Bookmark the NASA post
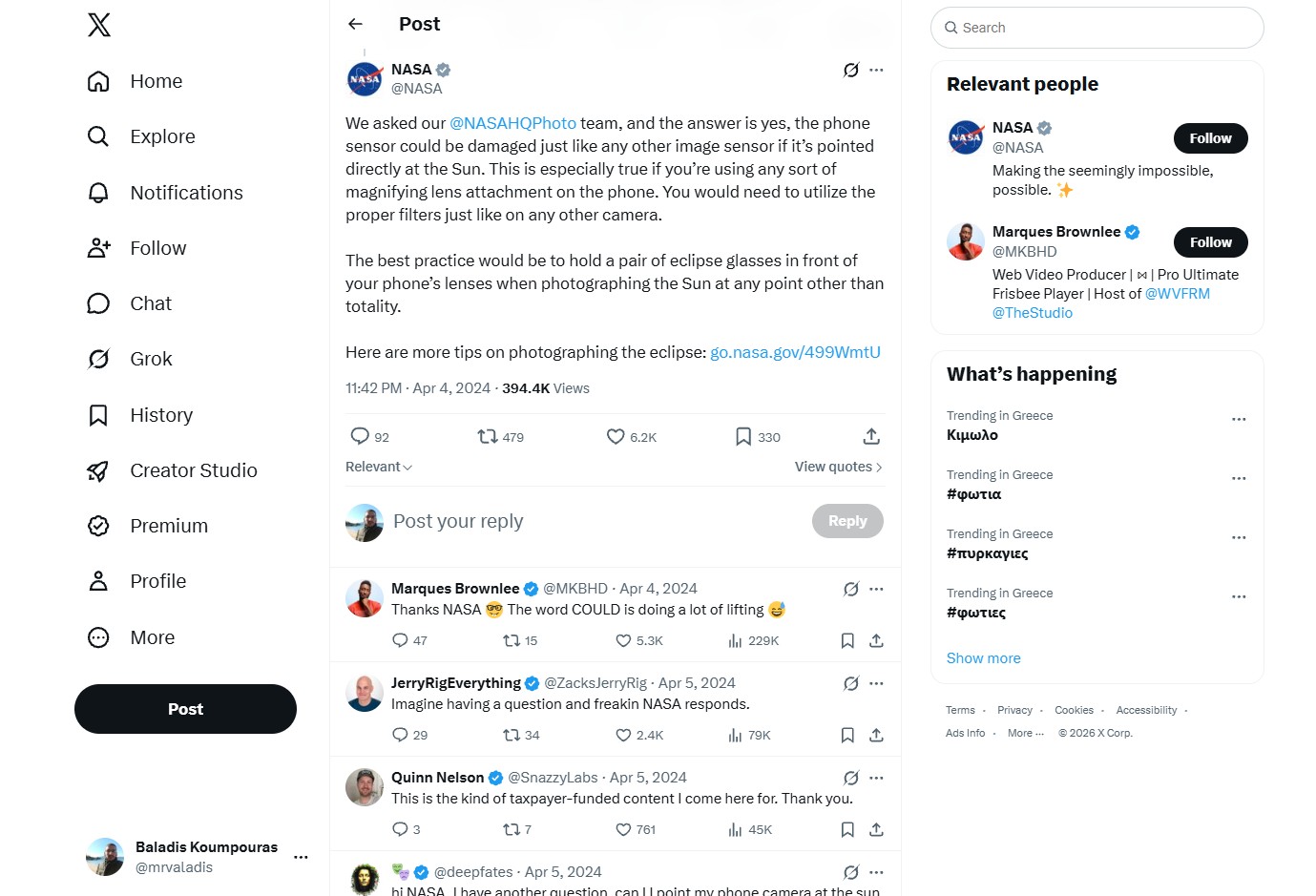The image size is (1316, 896). (x=758, y=437)
